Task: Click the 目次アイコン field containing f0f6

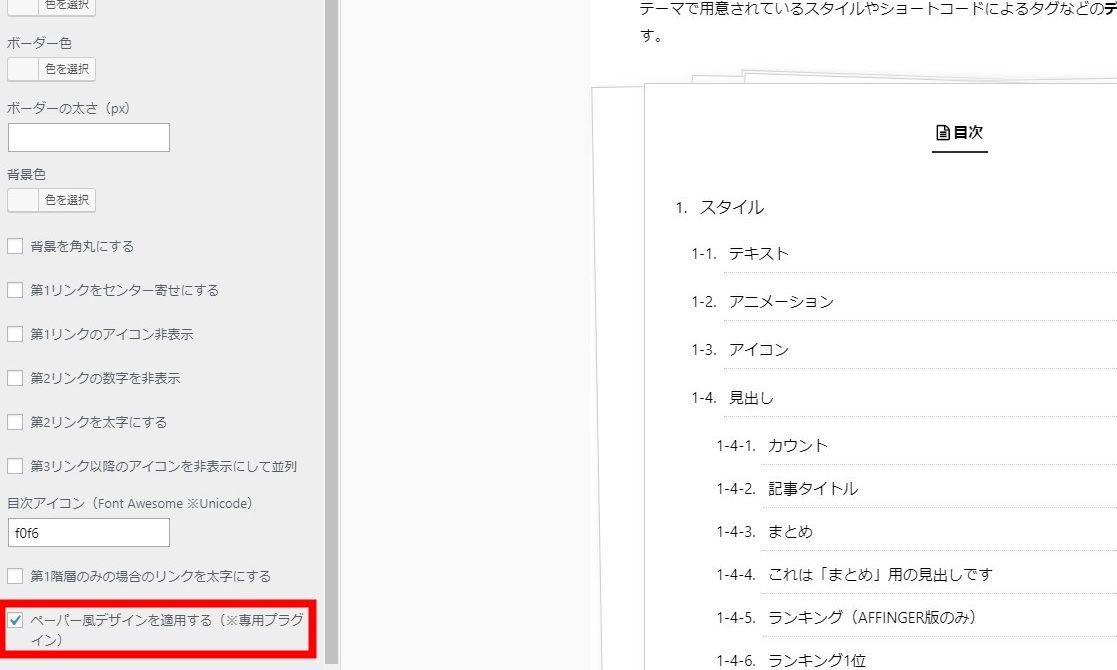Action: pyautogui.click(x=89, y=533)
